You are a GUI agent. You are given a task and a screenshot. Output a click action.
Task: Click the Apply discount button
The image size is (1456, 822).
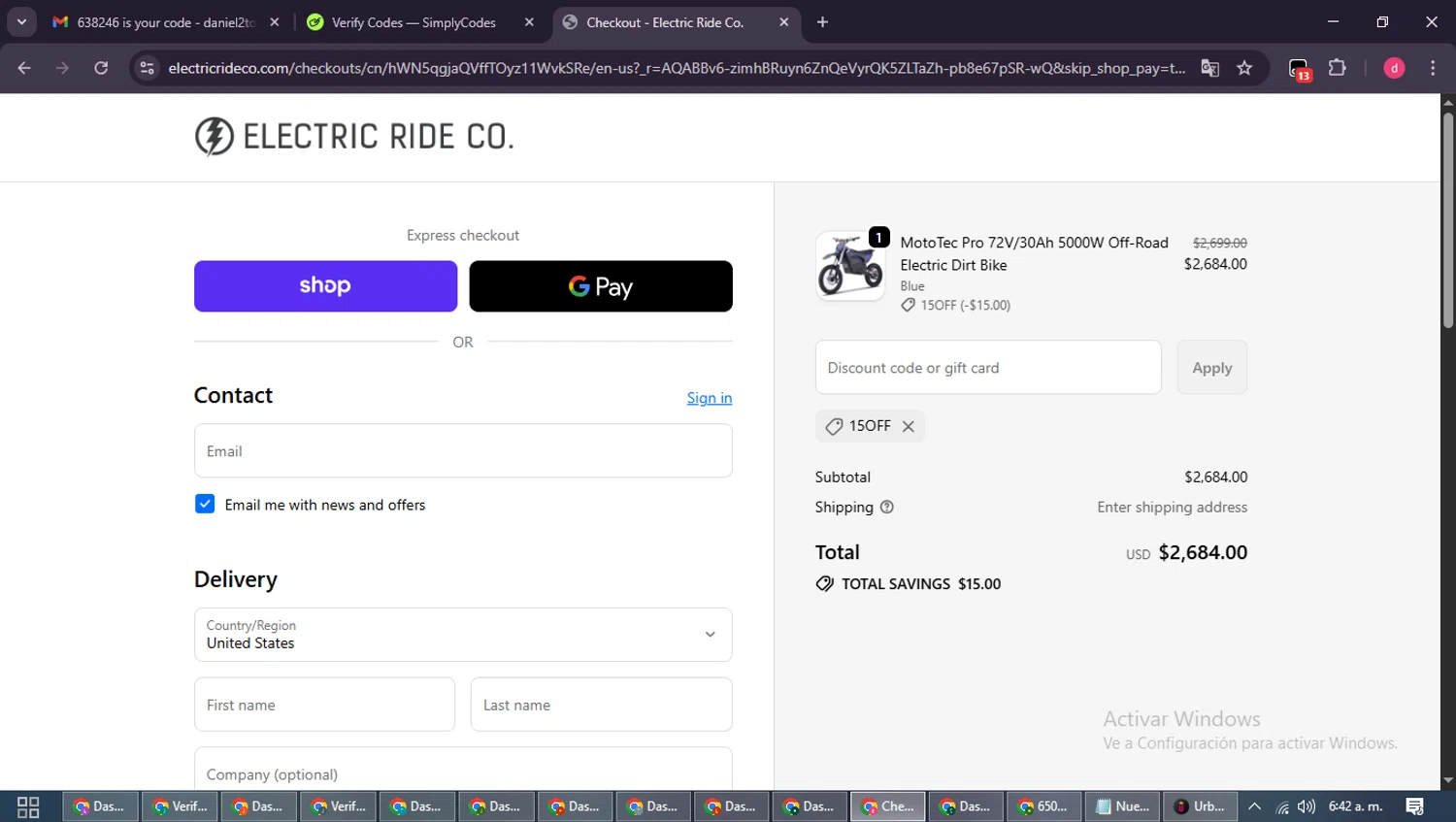pyautogui.click(x=1212, y=367)
